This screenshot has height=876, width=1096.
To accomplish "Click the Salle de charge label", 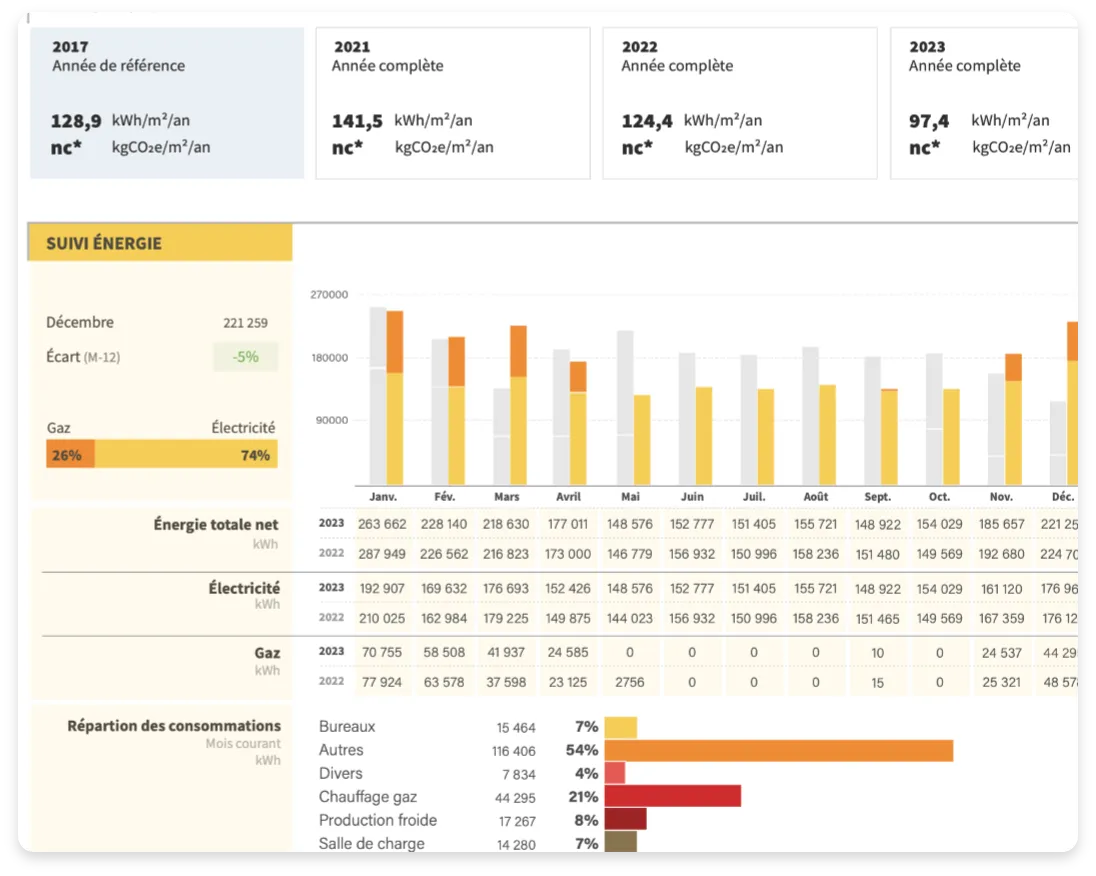I will tap(371, 844).
